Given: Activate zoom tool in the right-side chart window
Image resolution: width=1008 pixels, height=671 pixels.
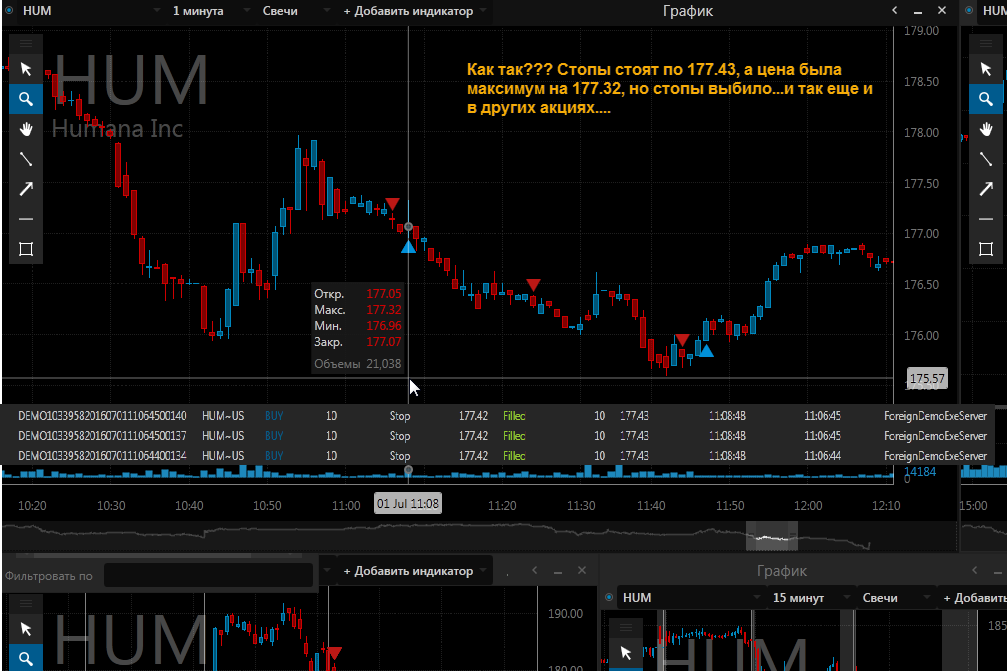Looking at the screenshot, I should click(x=986, y=99).
